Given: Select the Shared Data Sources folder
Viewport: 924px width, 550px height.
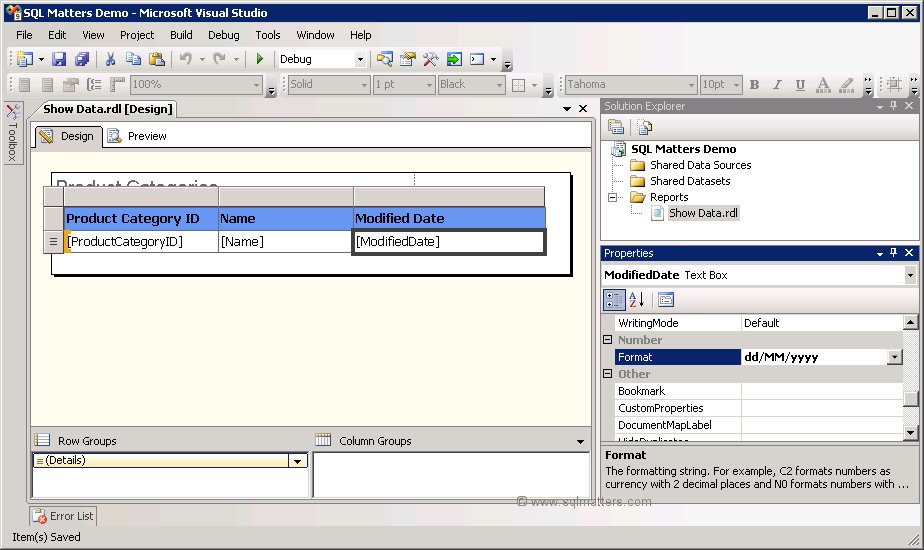Looking at the screenshot, I should pyautogui.click(x=700, y=165).
